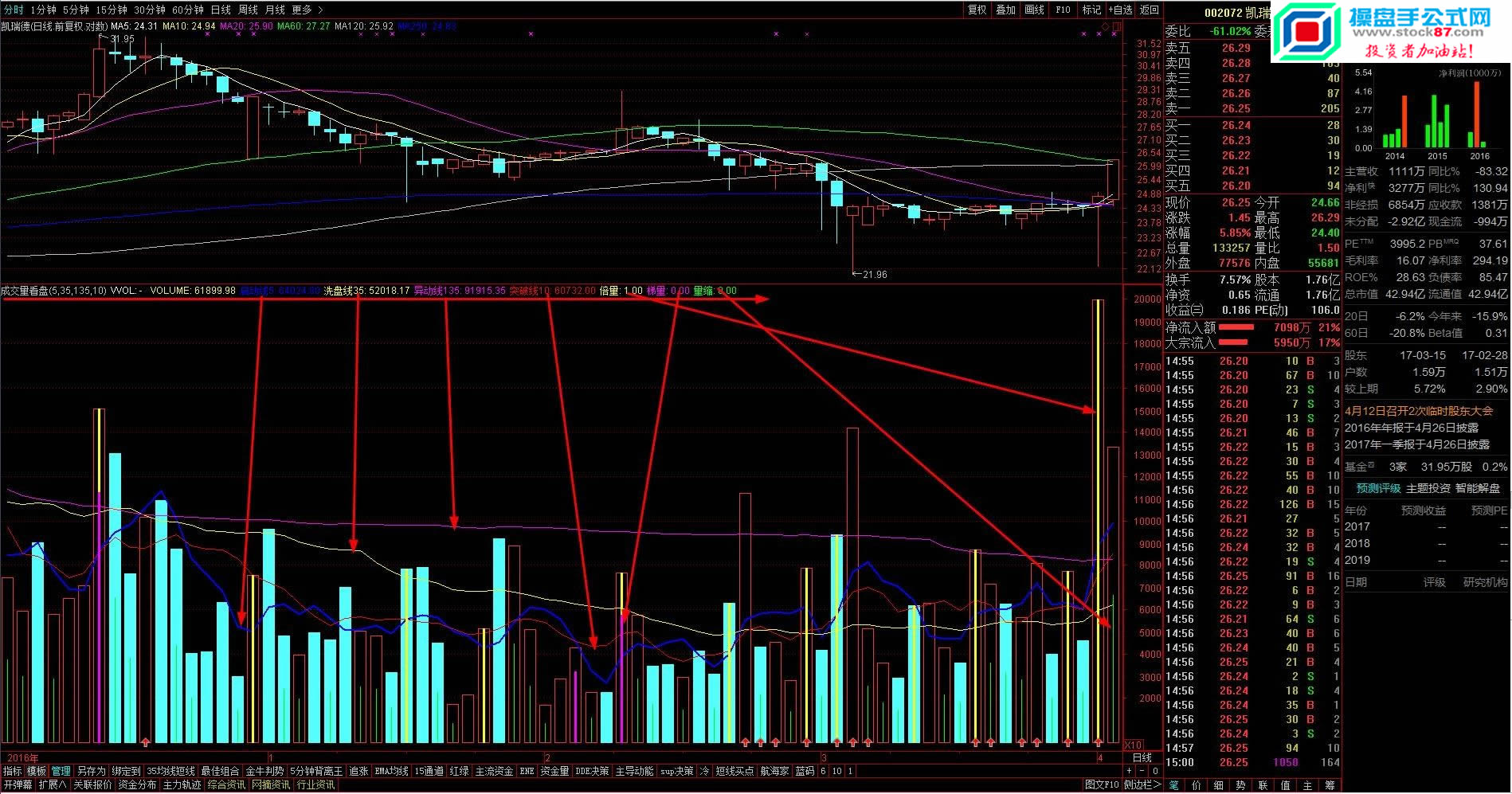The width and height of the screenshot is (1512, 794).
Task: Open the 资金分布 tab
Action: click(137, 785)
